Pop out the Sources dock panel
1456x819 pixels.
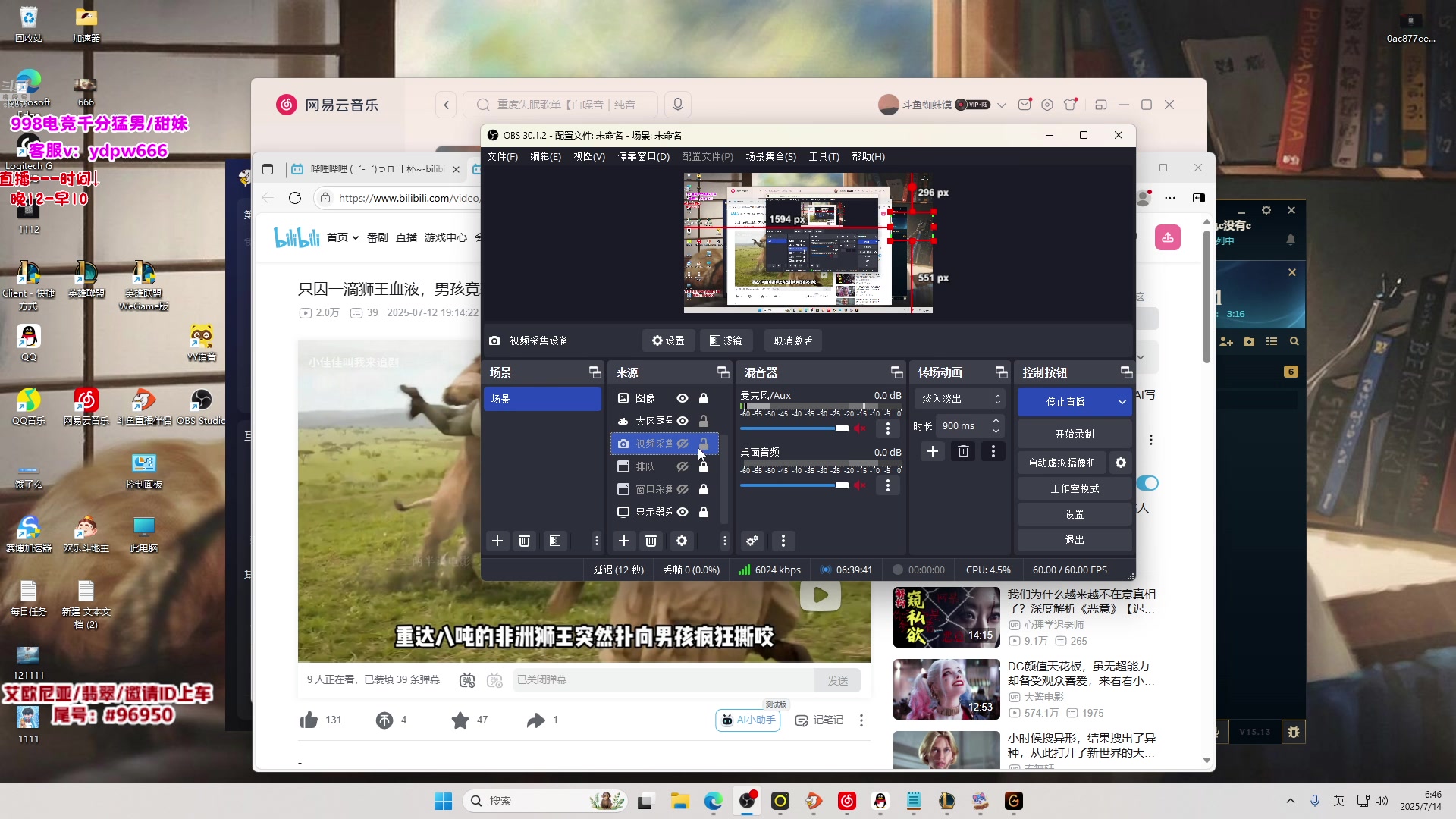tap(723, 372)
